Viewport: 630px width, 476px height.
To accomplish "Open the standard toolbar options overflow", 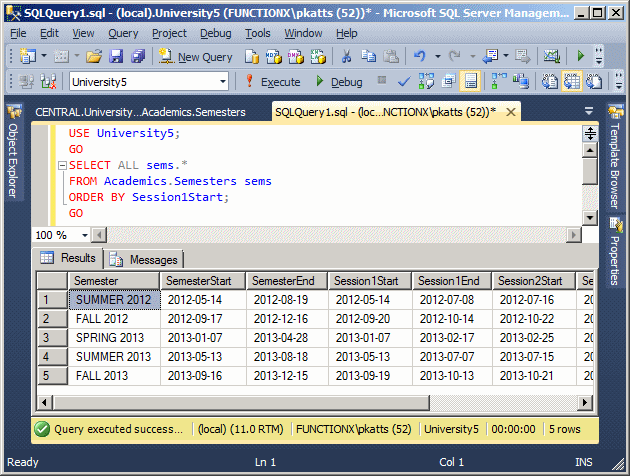I will tap(599, 56).
